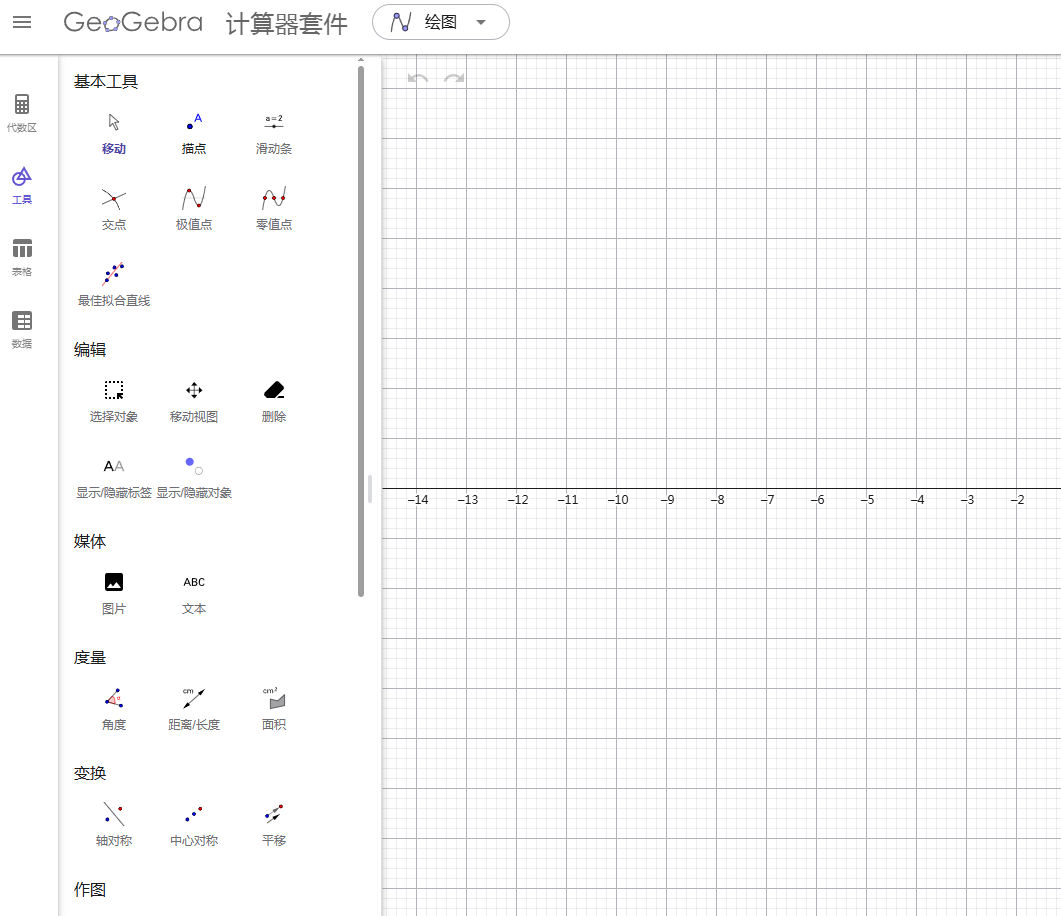Click the undo arrow button
1061x916 pixels.
point(418,79)
